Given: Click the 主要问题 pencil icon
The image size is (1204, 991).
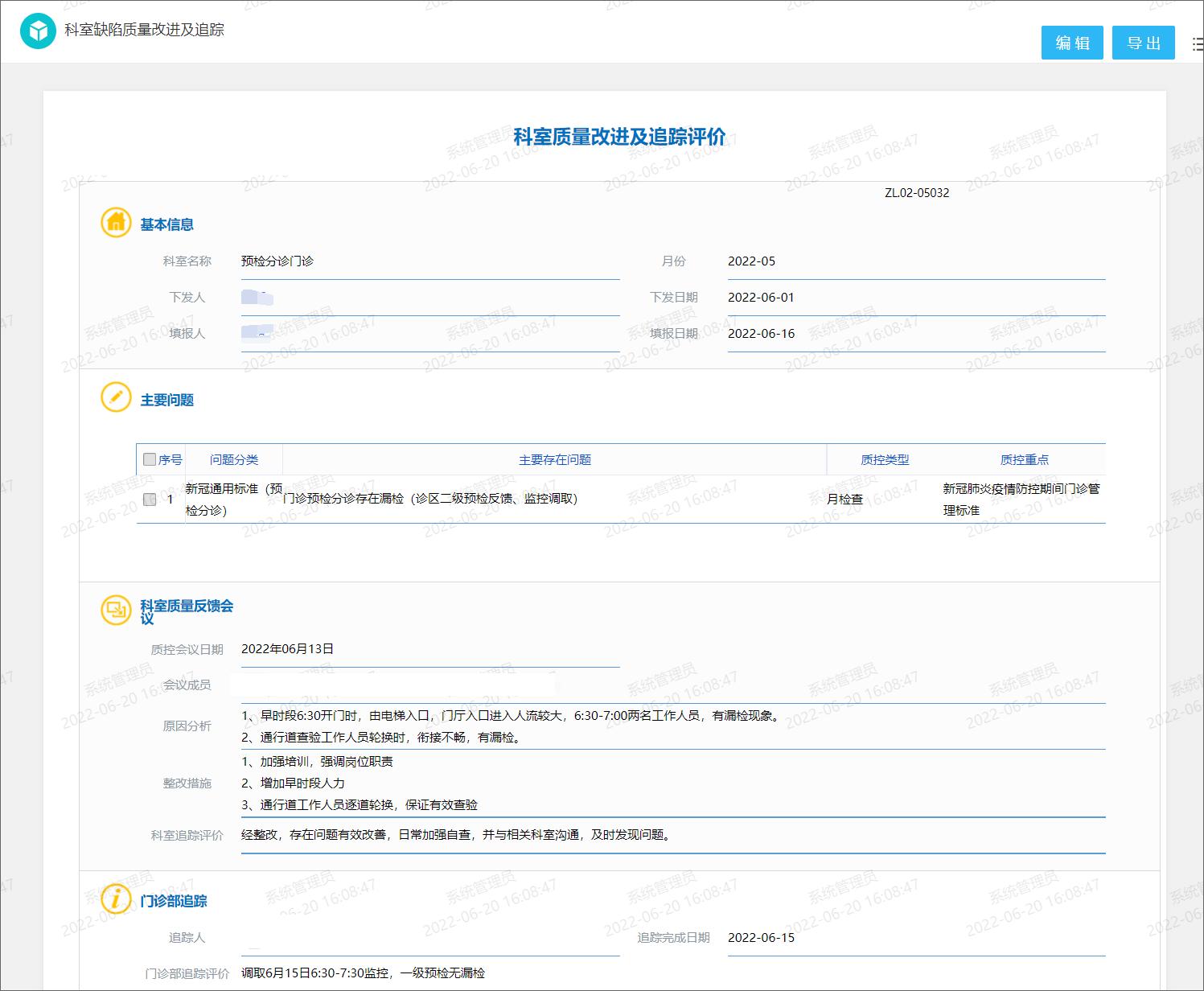Looking at the screenshot, I should [116, 397].
